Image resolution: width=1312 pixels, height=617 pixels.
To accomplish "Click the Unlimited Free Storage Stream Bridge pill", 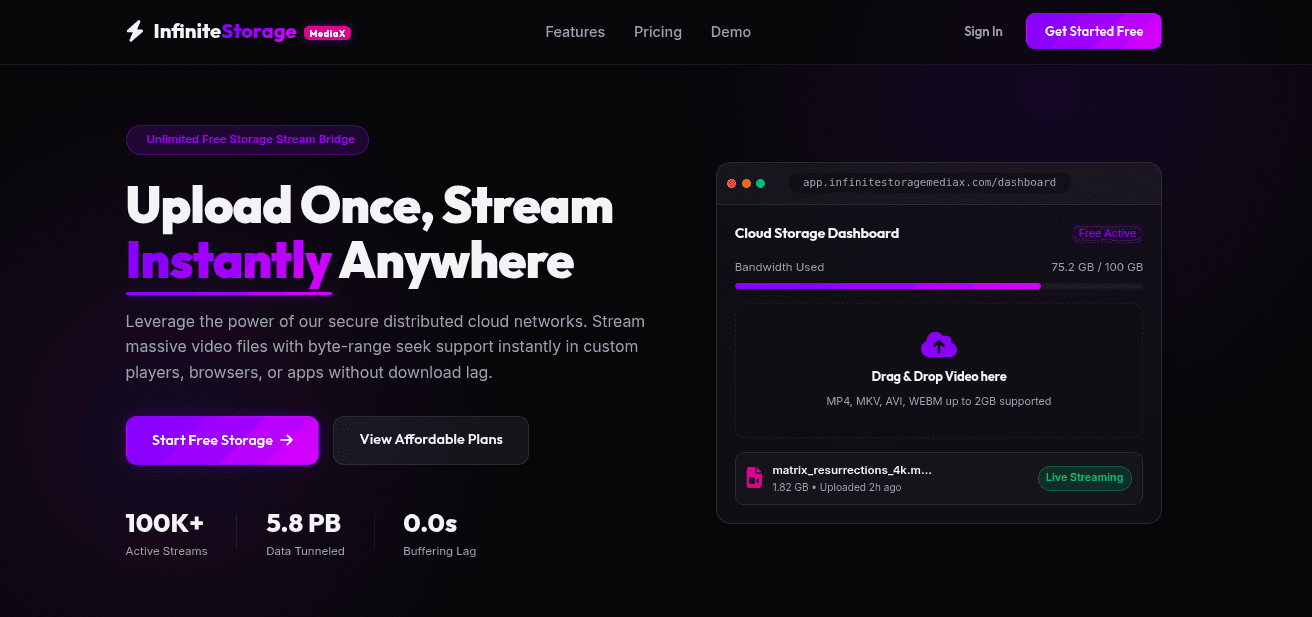I will tap(248, 140).
